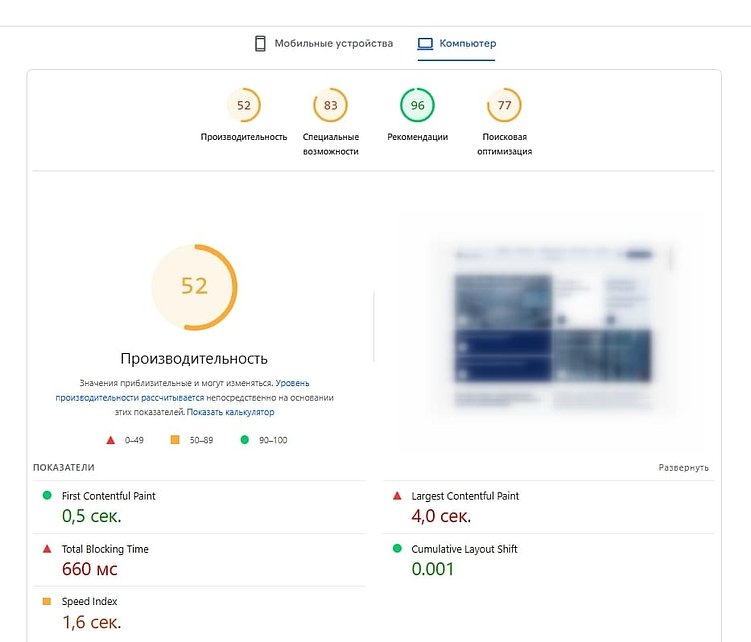Select the 52 Performance score gauge
751x642 pixels.
click(244, 105)
